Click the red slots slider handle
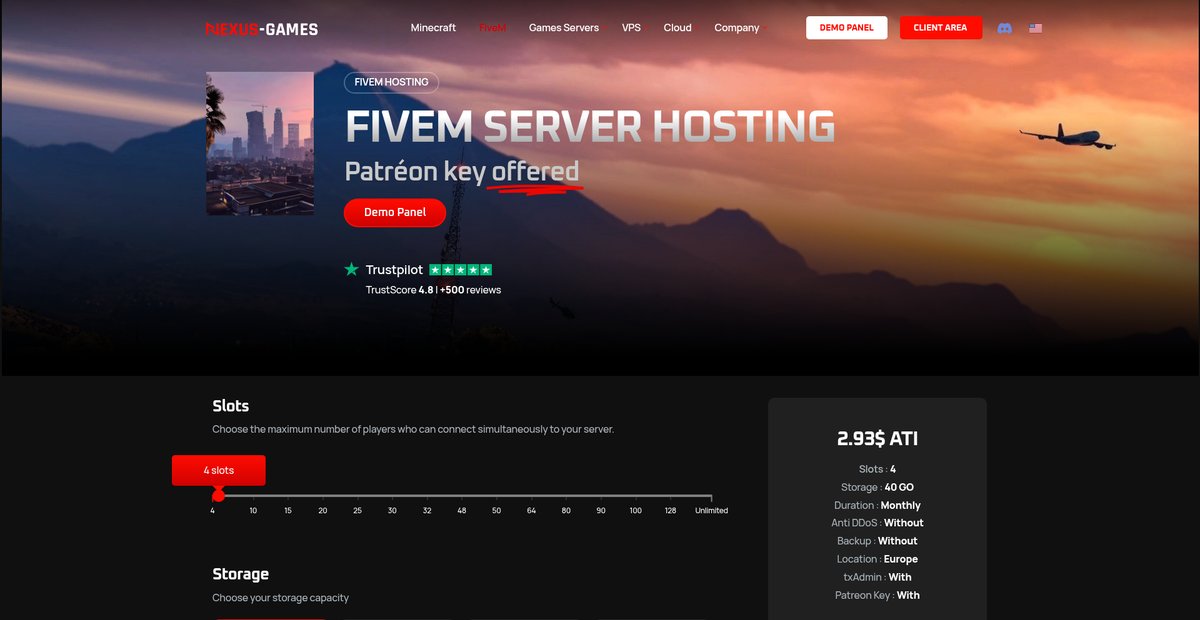Screen dimensions: 1200x620 coord(218,495)
